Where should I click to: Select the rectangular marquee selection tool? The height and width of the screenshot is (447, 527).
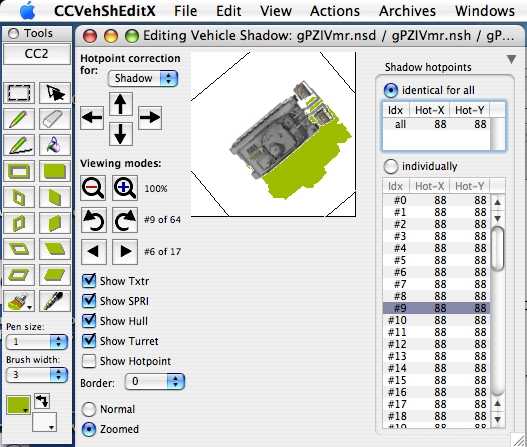[19, 93]
